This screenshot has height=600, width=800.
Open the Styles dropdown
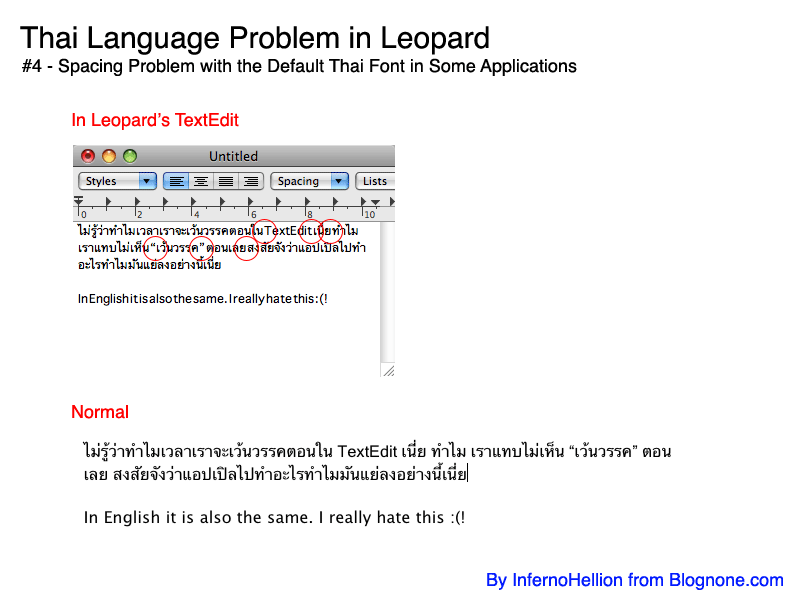[x=117, y=181]
